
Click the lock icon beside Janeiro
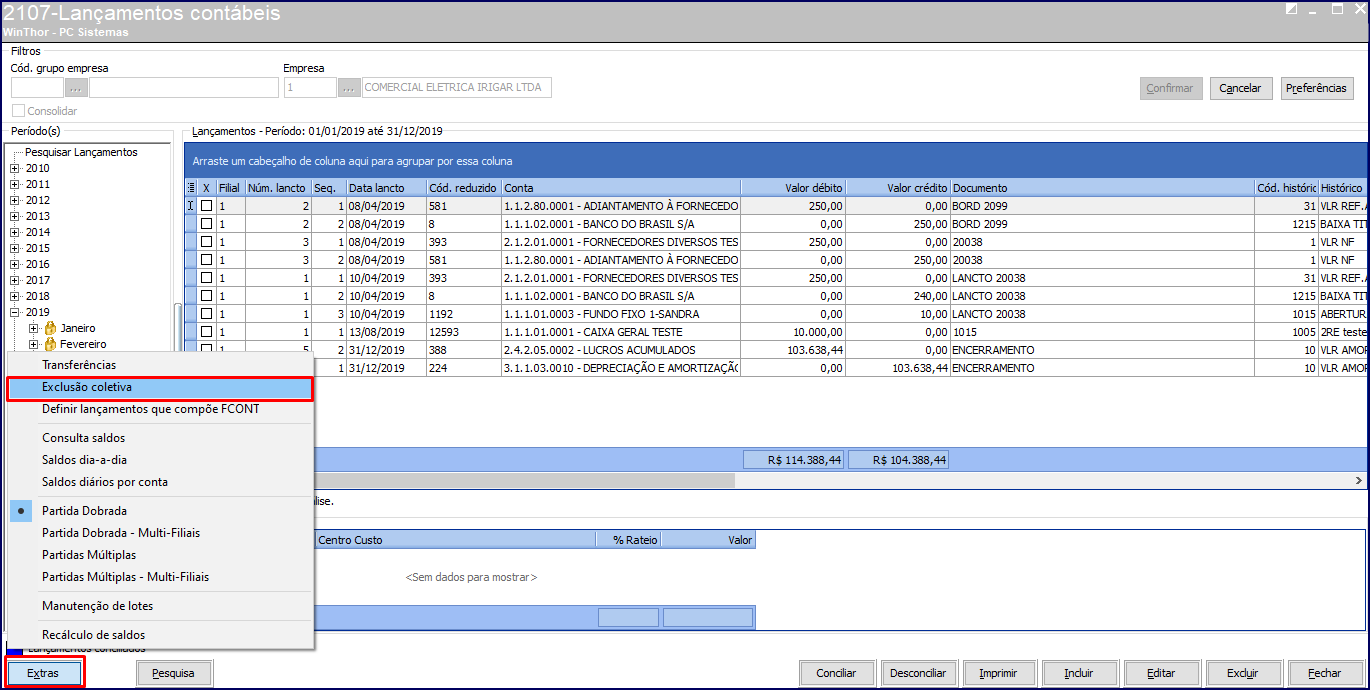coord(49,328)
